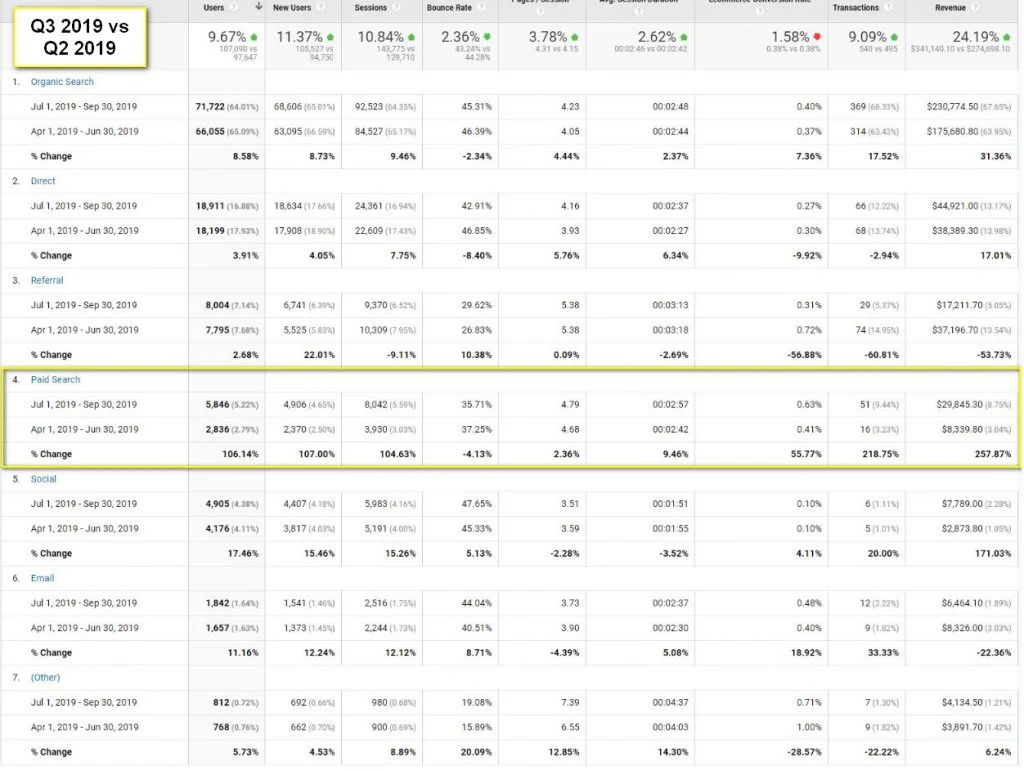This screenshot has height=771, width=1024.
Task: Sort by the Revenue column header
Action: point(950,7)
